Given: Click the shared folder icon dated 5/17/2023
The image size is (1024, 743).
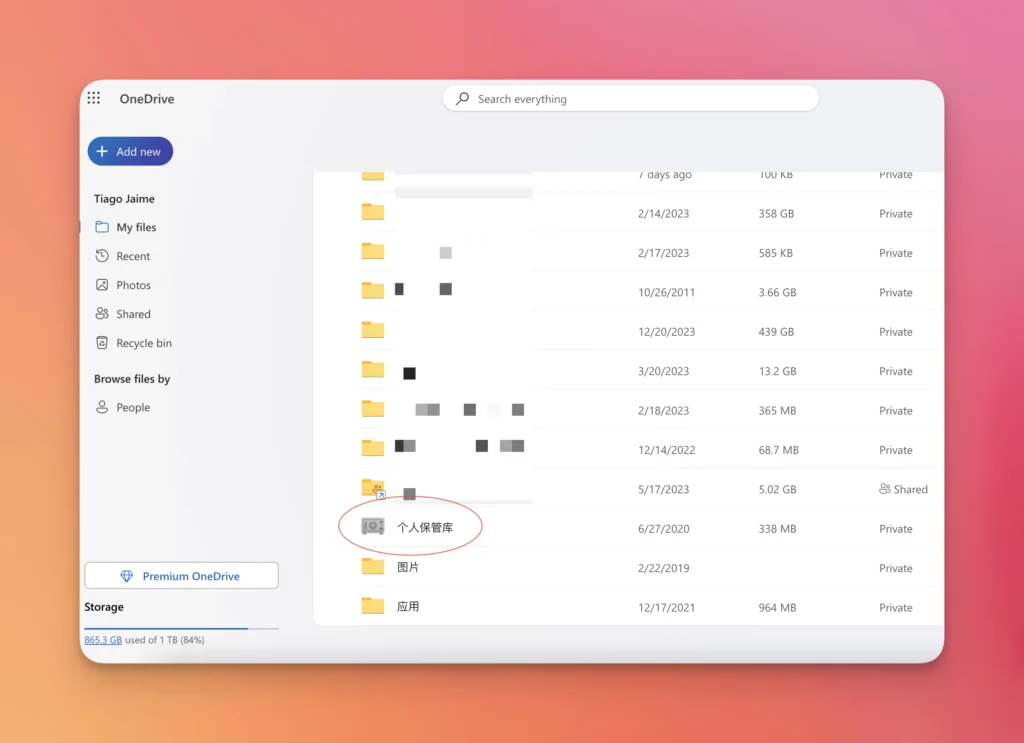Looking at the screenshot, I should click(x=374, y=488).
